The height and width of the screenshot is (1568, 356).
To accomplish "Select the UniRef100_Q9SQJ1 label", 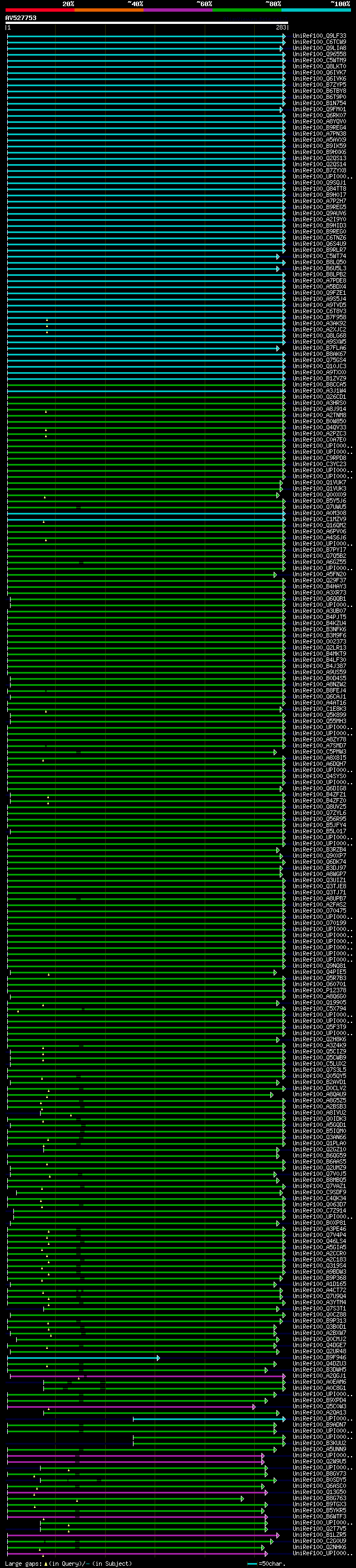I will [x=319, y=182].
